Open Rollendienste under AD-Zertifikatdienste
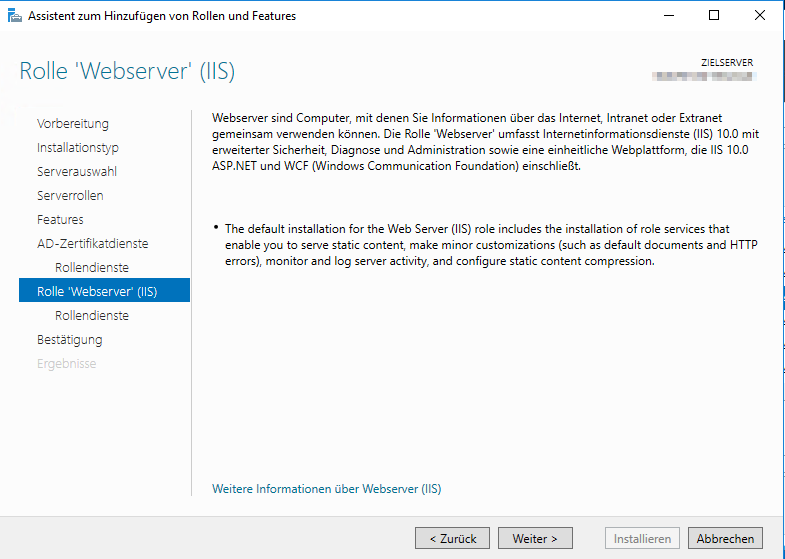Image resolution: width=785 pixels, height=559 pixels. coord(92,268)
